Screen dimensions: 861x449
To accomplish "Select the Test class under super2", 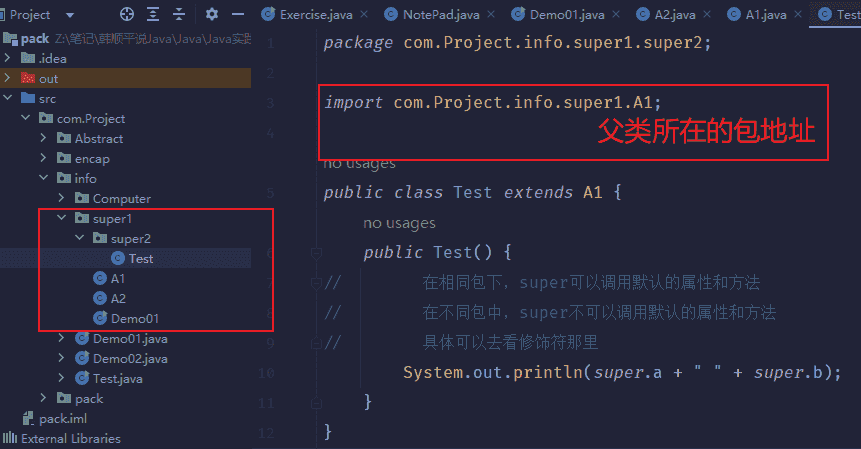I will pyautogui.click(x=140, y=258).
